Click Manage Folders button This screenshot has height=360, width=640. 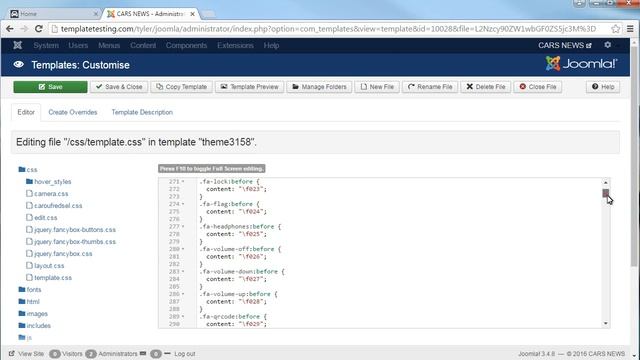click(319, 87)
